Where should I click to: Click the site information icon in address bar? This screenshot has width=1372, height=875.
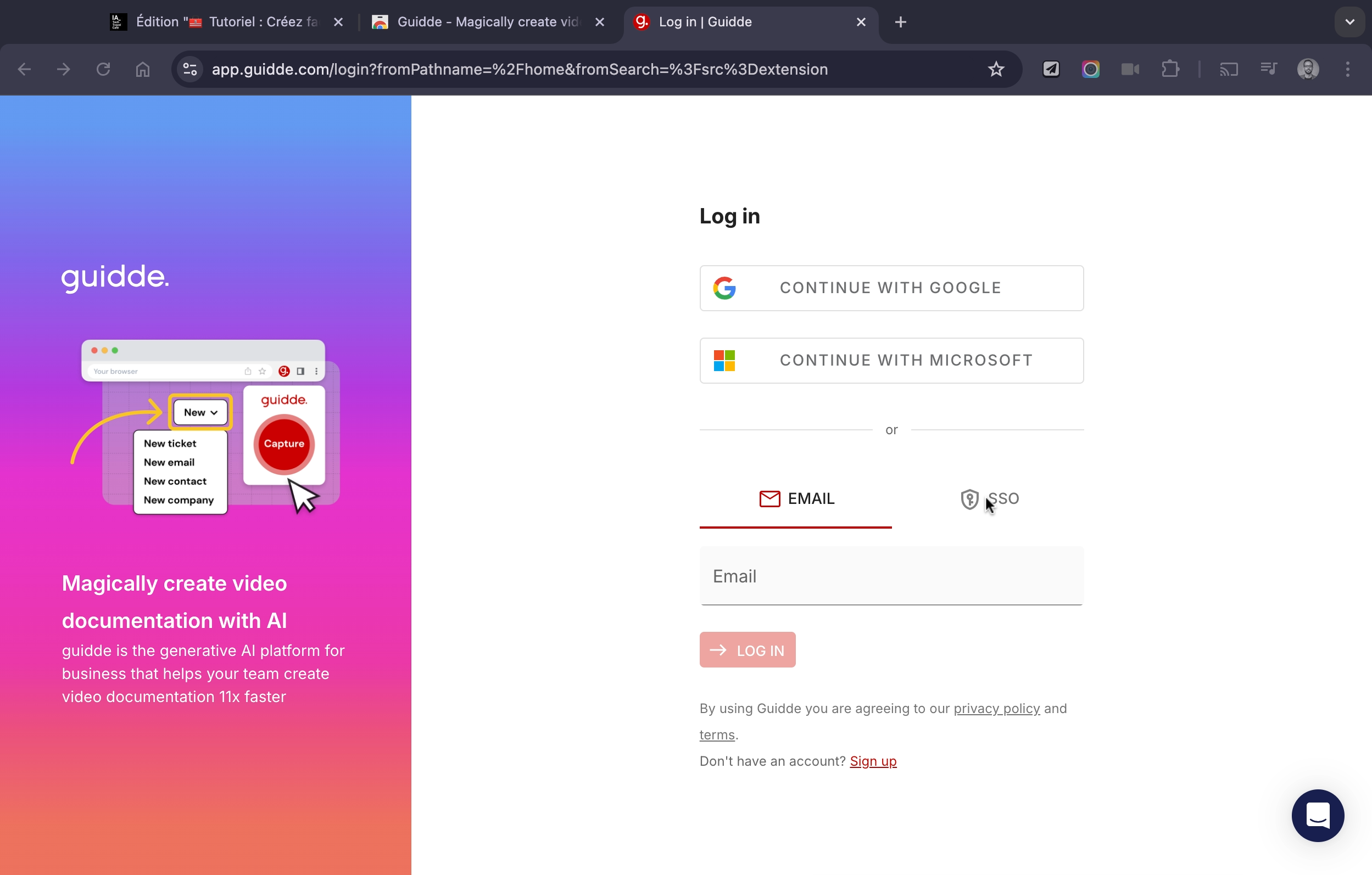[190, 70]
